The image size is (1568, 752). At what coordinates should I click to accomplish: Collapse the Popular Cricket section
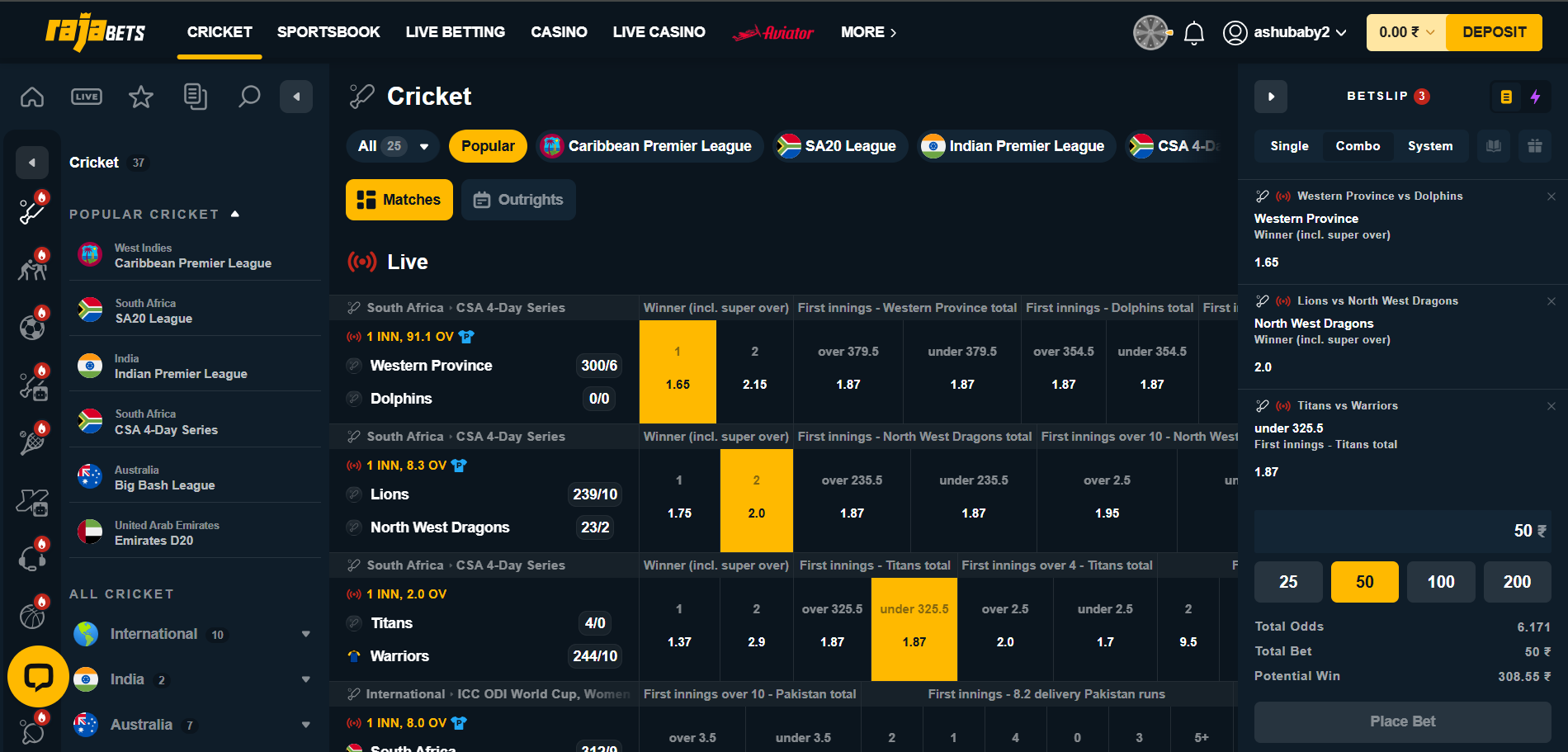click(235, 213)
